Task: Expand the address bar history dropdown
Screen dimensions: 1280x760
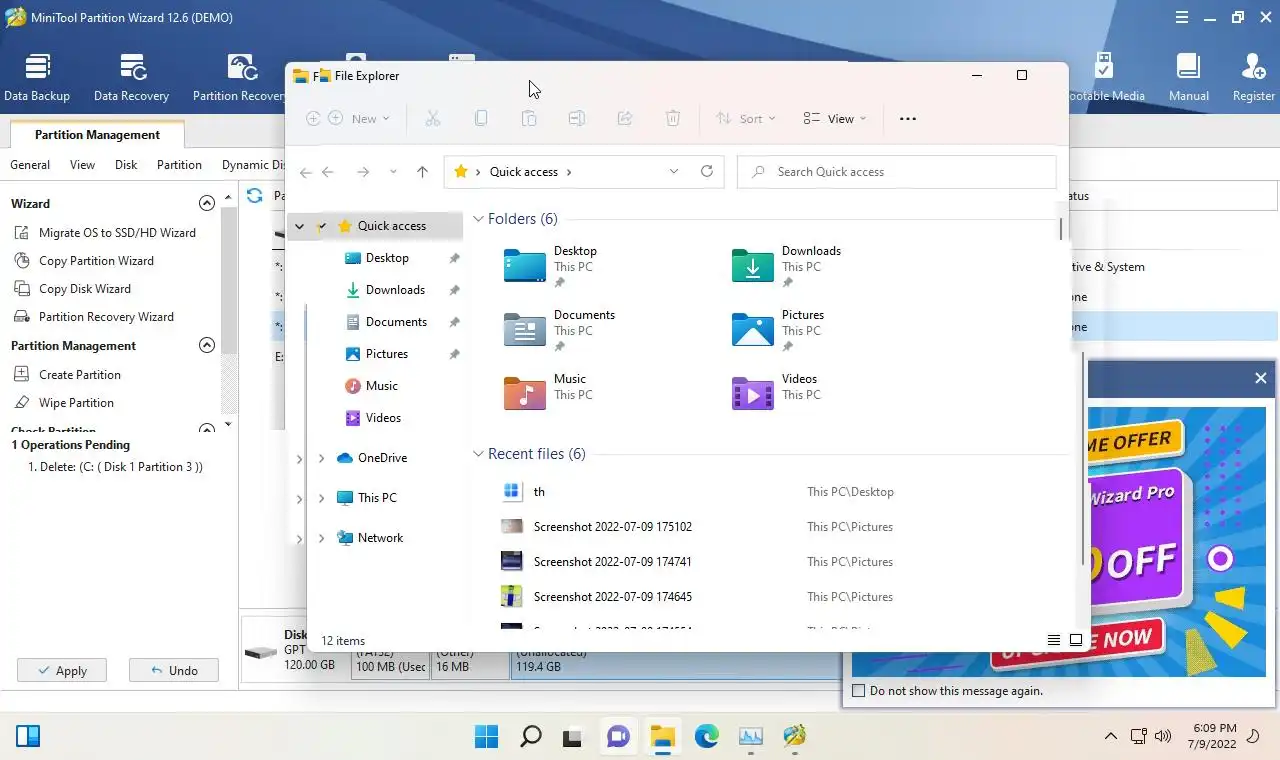Action: point(674,172)
